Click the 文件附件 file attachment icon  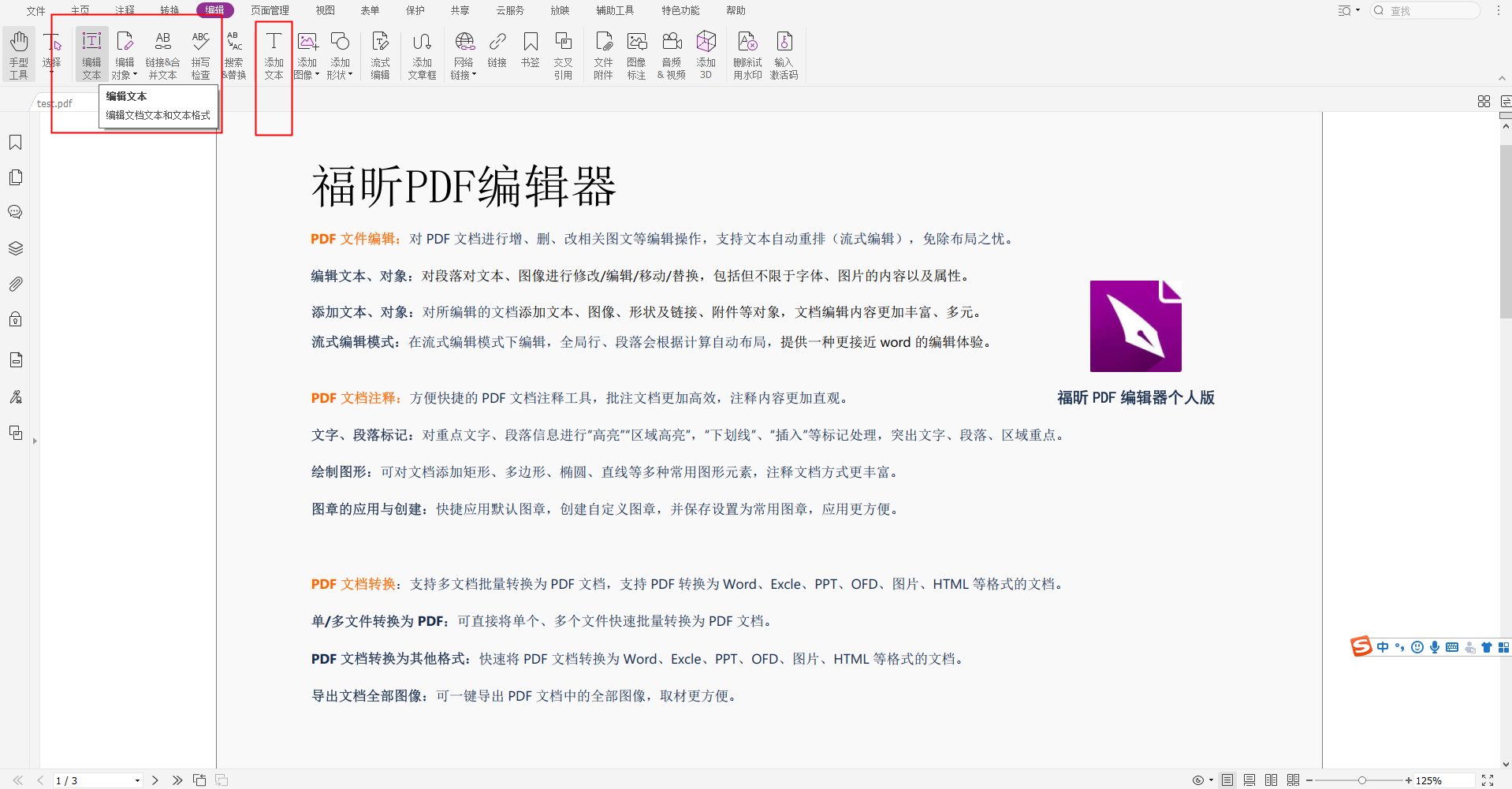(x=603, y=54)
